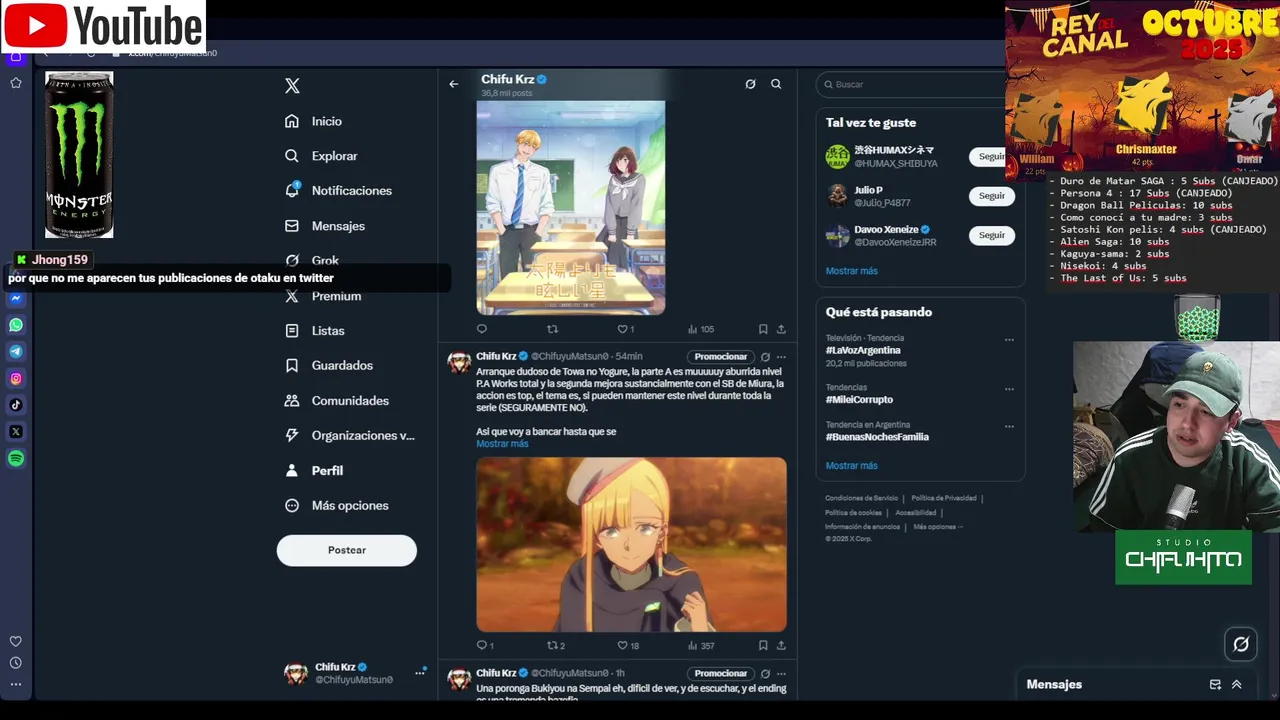
Task: View analytics showing 105 views
Action: tap(701, 329)
